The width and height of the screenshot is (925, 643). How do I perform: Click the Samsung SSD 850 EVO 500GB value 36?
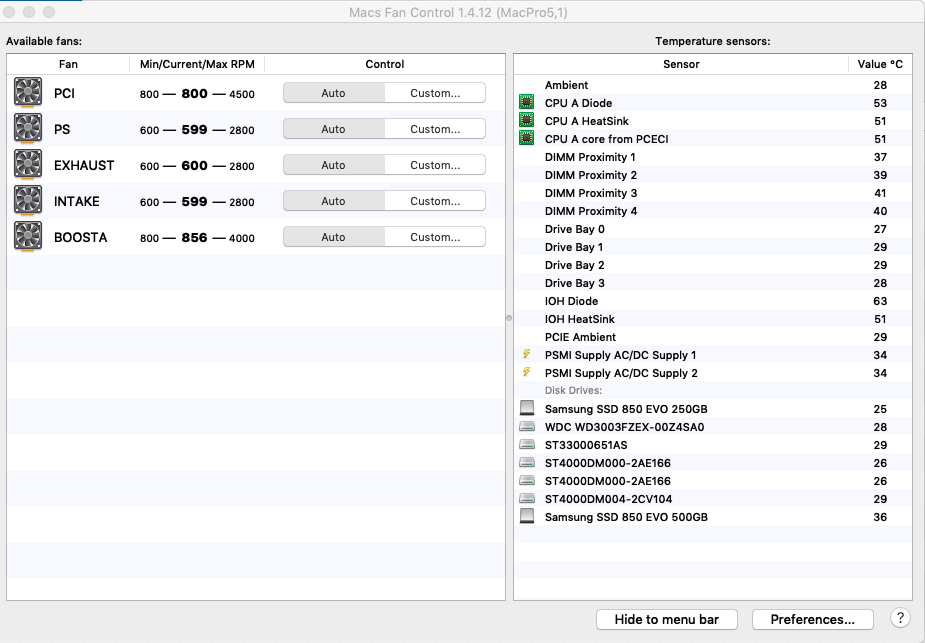point(880,517)
